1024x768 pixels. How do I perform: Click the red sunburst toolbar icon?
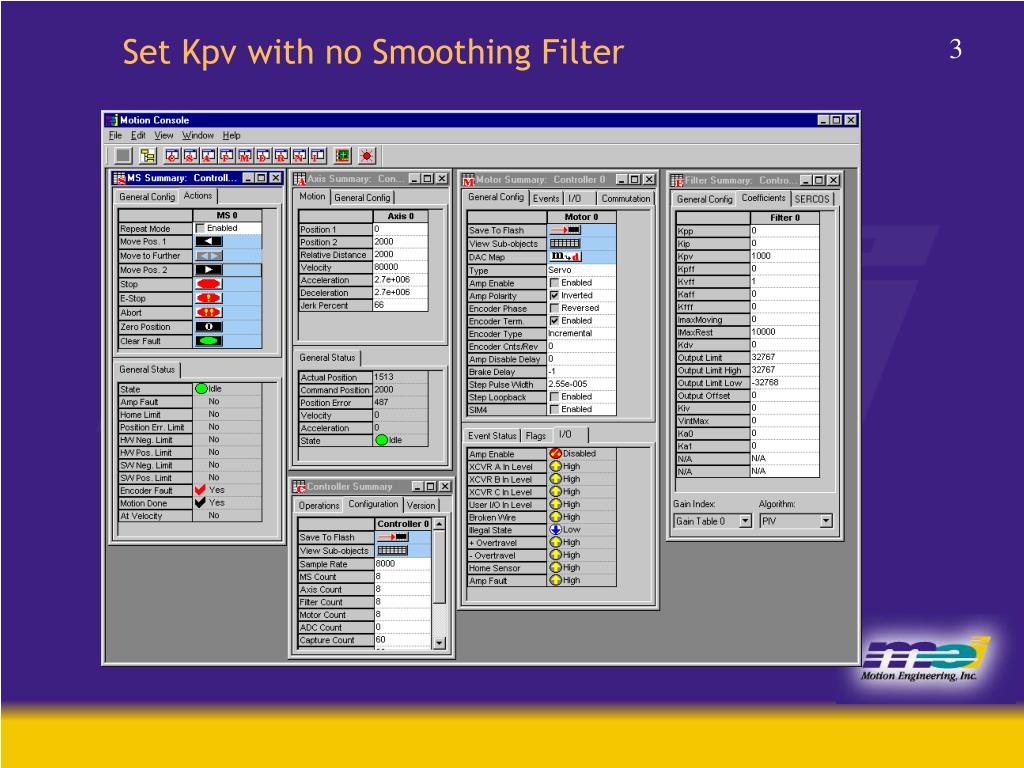click(x=367, y=155)
